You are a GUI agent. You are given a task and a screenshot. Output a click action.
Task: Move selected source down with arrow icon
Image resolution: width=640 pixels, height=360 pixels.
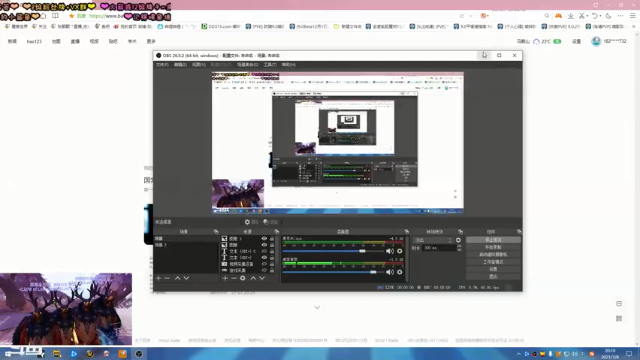[262, 278]
